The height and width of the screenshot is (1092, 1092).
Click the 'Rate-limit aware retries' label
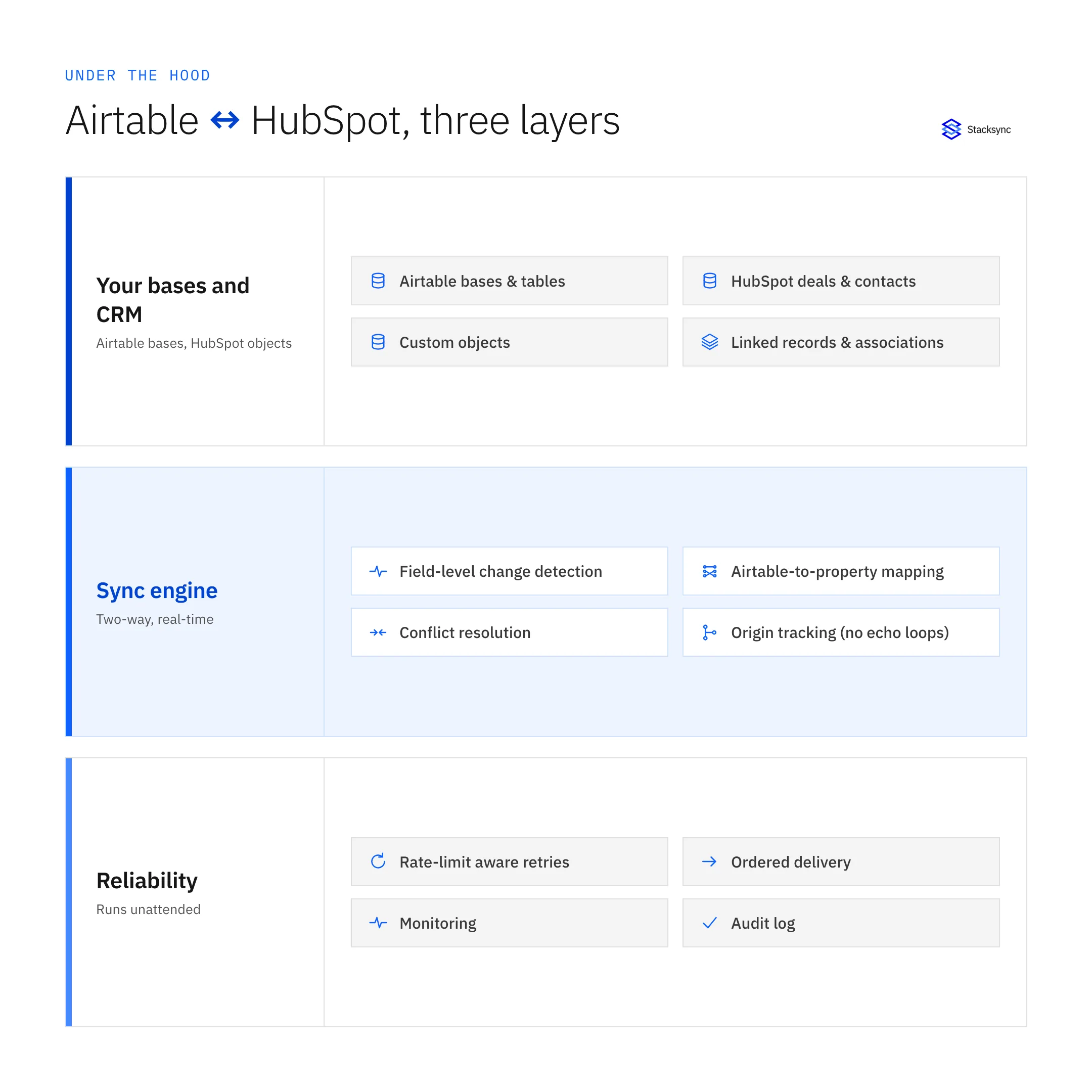tap(484, 862)
